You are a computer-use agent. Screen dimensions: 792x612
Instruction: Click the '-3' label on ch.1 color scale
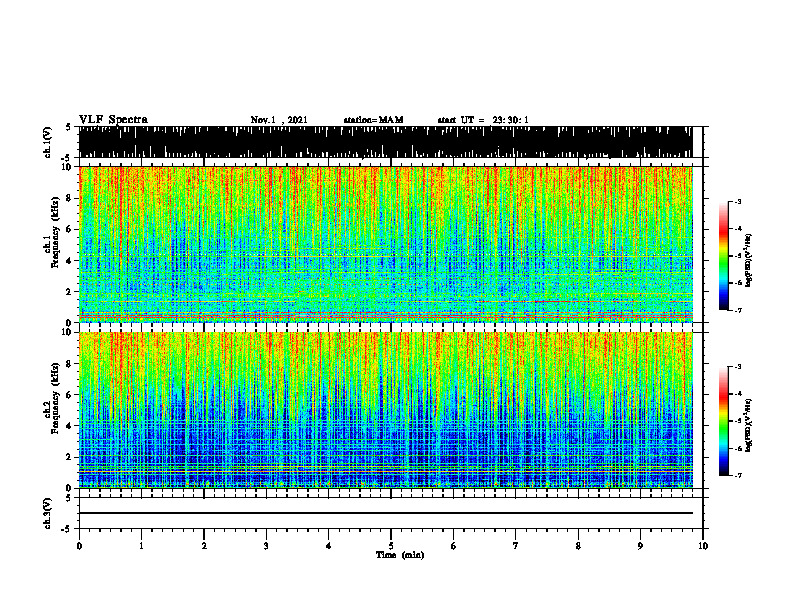click(x=737, y=201)
